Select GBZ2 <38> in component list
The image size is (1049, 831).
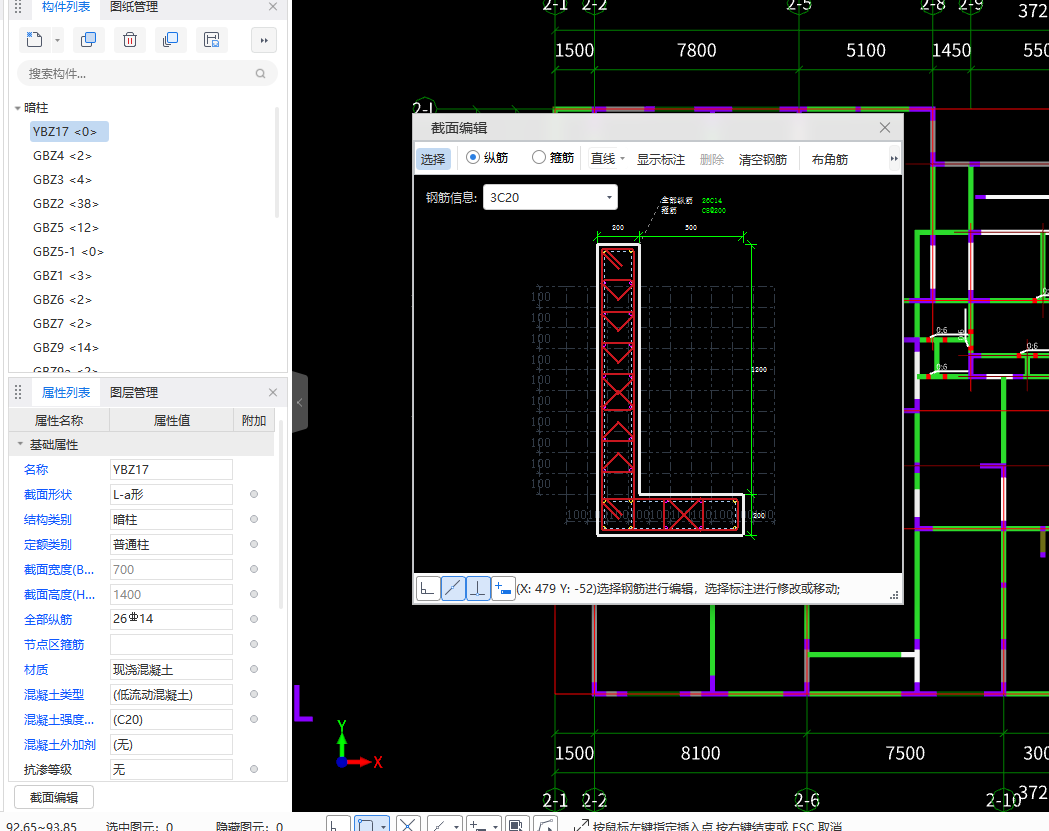tap(66, 204)
